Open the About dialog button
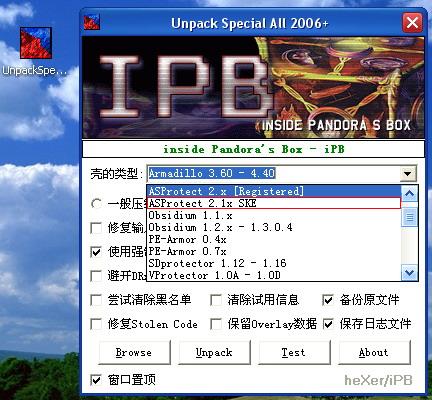 click(374, 352)
